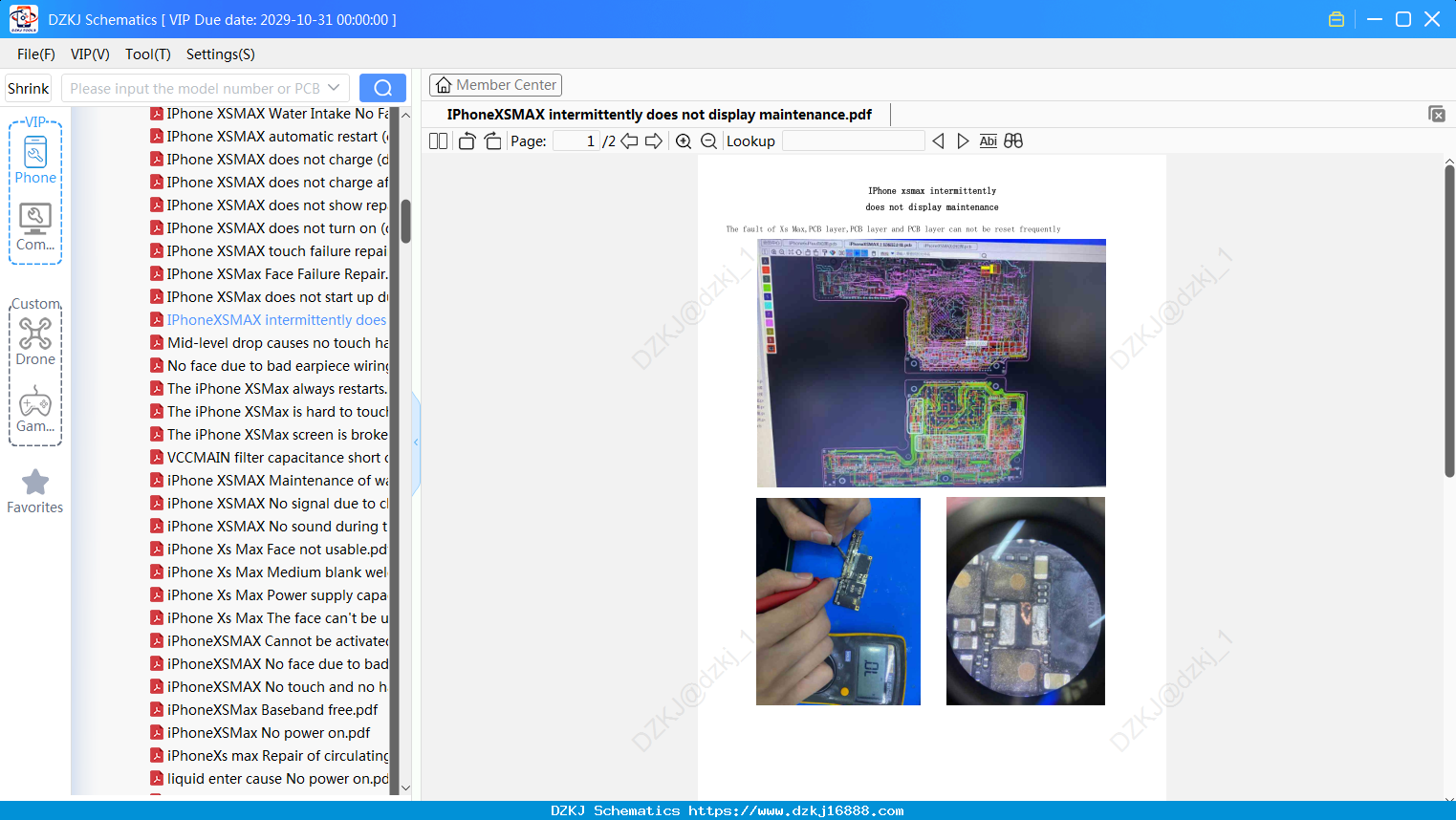Find next lookup match triangle
Screen dimensions: 1456x820
(963, 141)
